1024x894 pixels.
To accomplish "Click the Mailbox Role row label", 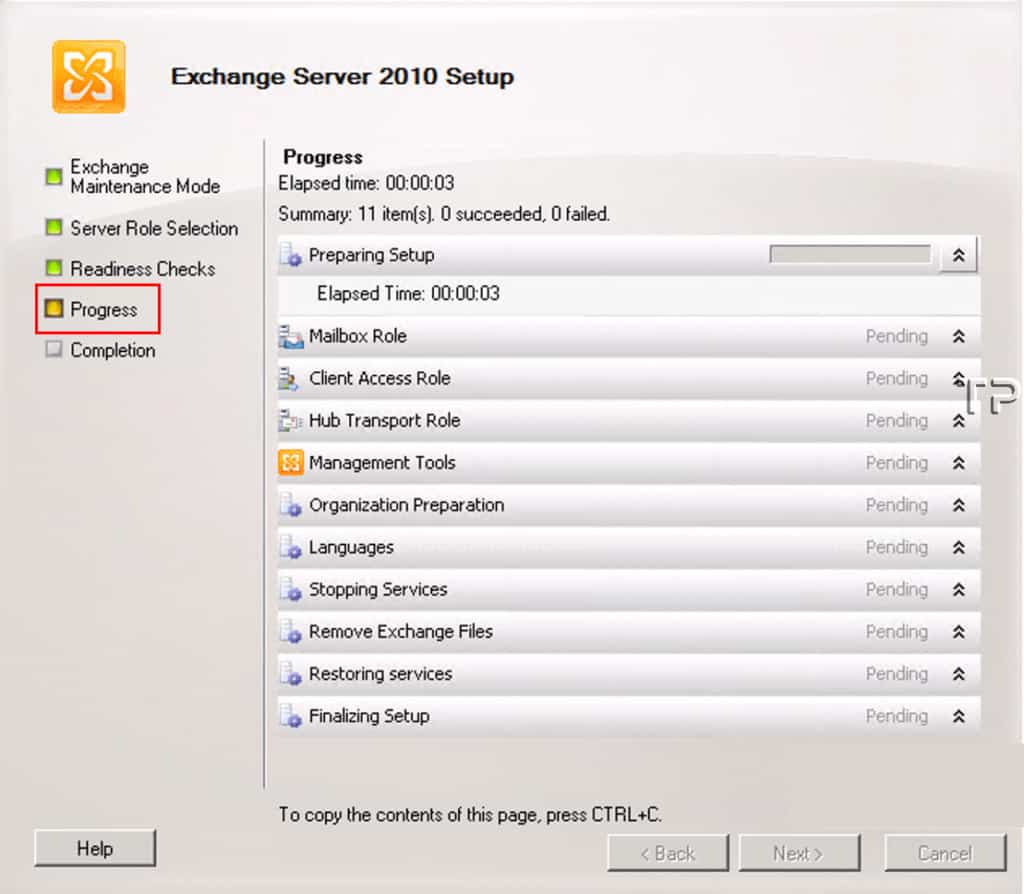I will point(358,336).
